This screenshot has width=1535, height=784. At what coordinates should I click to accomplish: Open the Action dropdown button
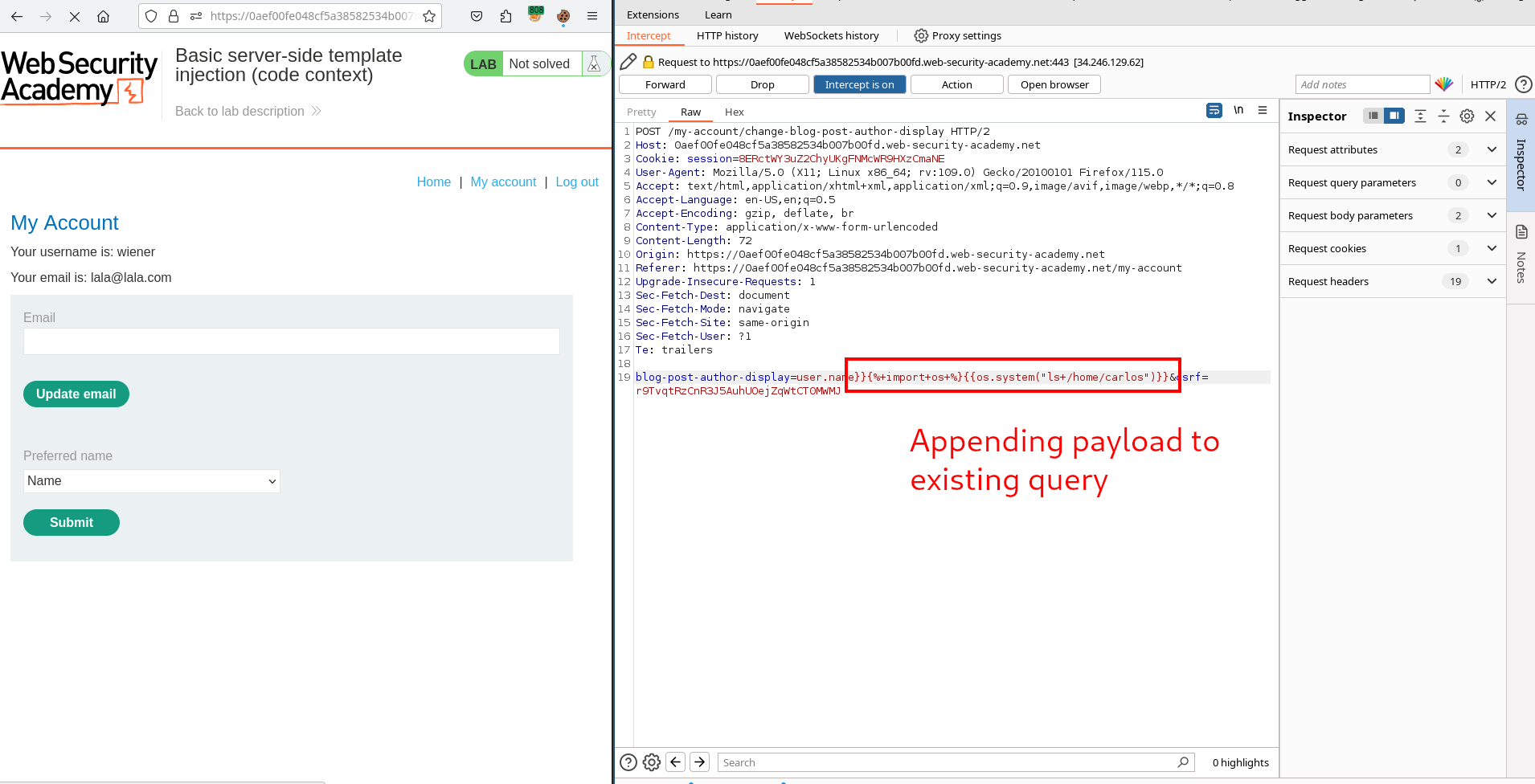(x=956, y=84)
